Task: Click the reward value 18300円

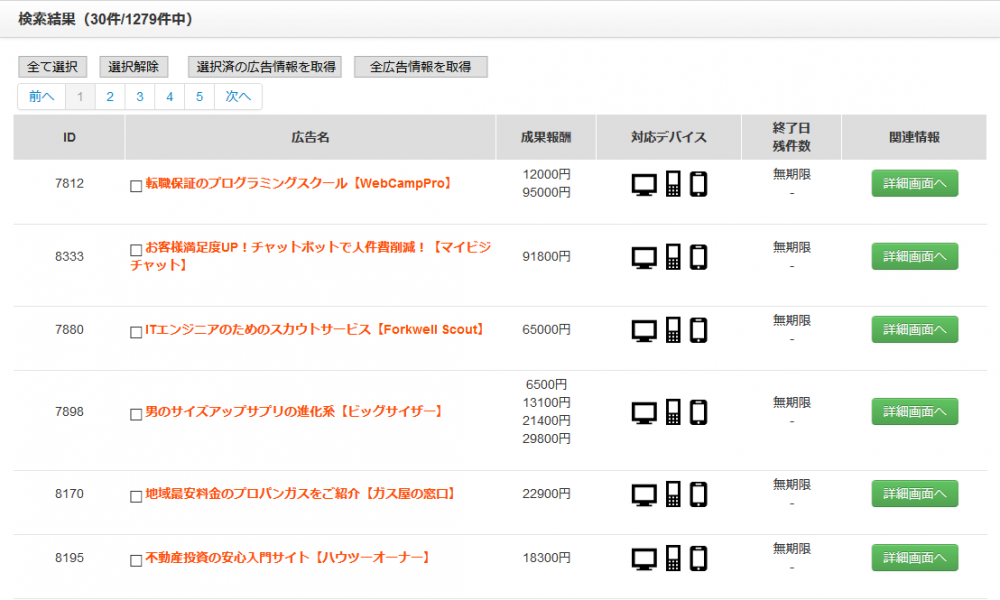Action: coord(547,558)
